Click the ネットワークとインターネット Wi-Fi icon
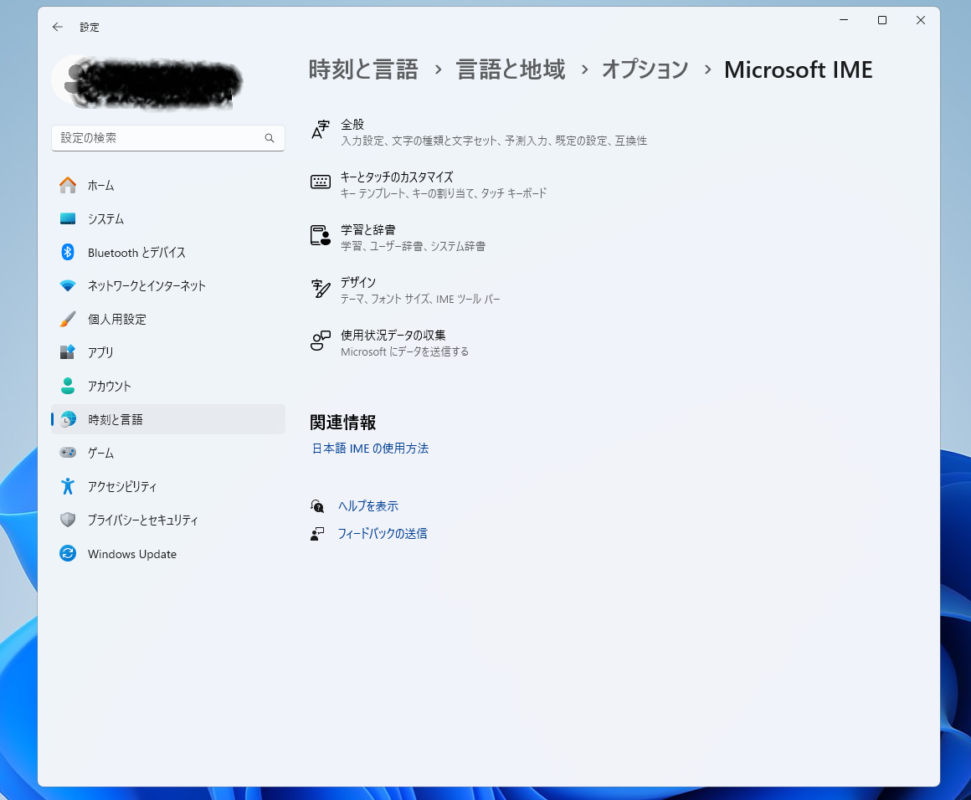 (x=67, y=285)
